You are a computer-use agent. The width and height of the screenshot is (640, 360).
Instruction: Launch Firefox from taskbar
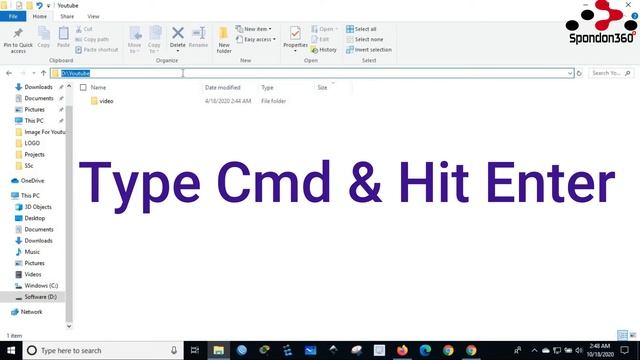coord(402,350)
